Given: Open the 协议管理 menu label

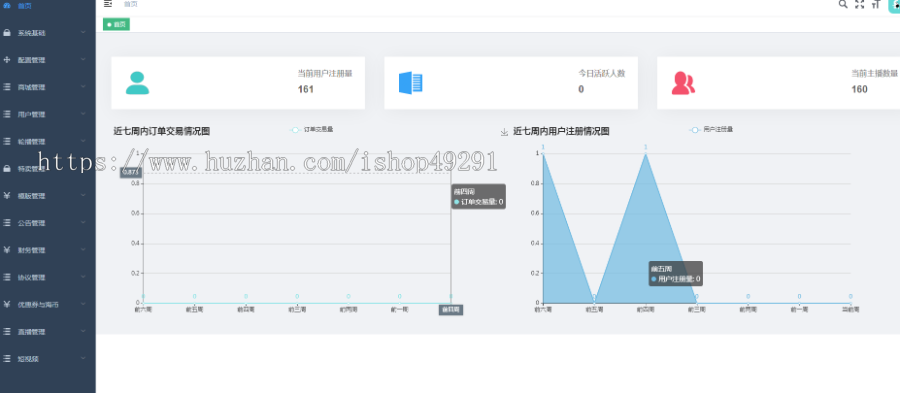Looking at the screenshot, I should [32, 278].
